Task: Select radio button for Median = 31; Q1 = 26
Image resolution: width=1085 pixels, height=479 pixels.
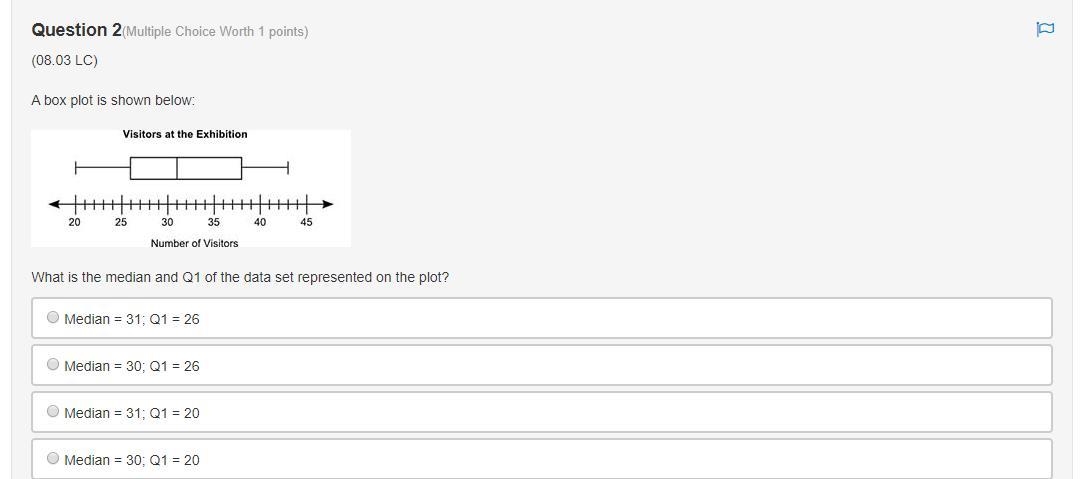Action: tap(53, 318)
